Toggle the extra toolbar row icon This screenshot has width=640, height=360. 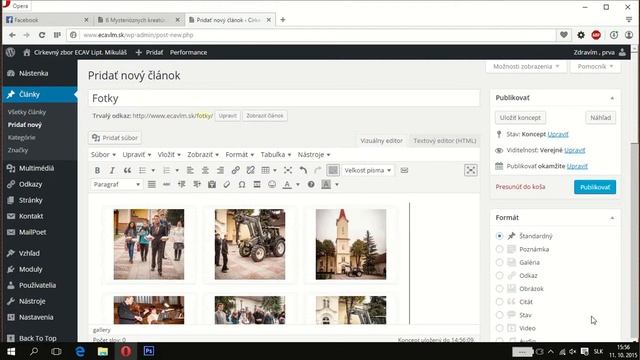point(333,170)
